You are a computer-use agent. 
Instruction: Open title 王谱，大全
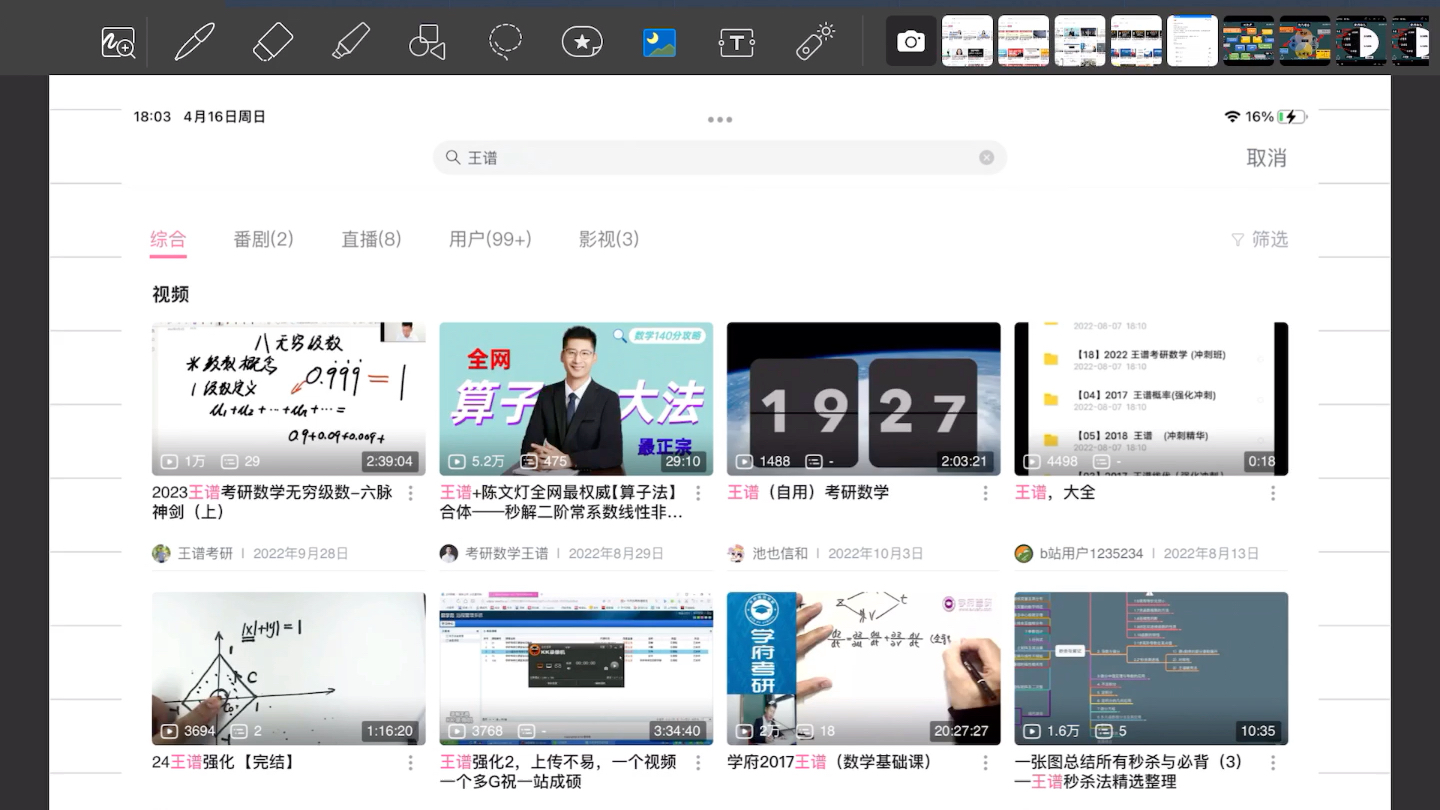coord(1055,492)
